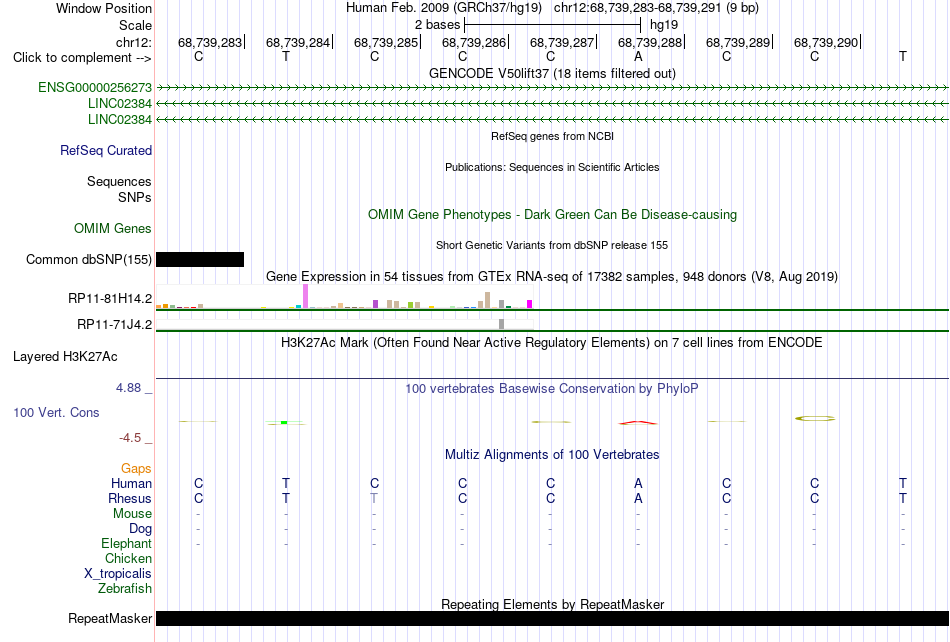Image resolution: width=950 pixels, height=642 pixels.
Task: Select the black RepeatMasker element bar
Action: pos(553,618)
